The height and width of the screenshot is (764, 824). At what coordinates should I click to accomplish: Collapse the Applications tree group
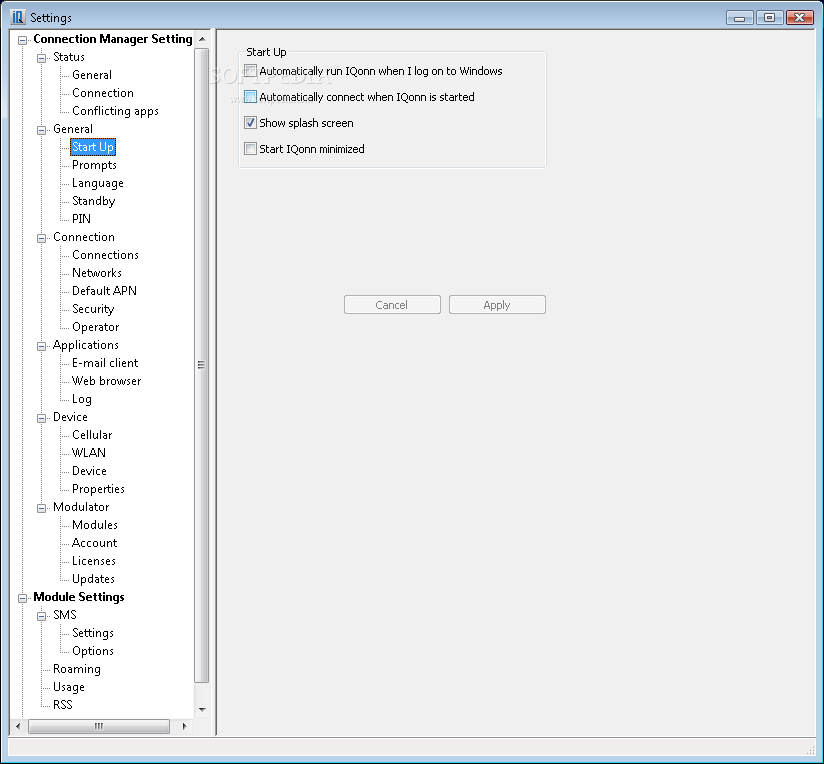[42, 346]
